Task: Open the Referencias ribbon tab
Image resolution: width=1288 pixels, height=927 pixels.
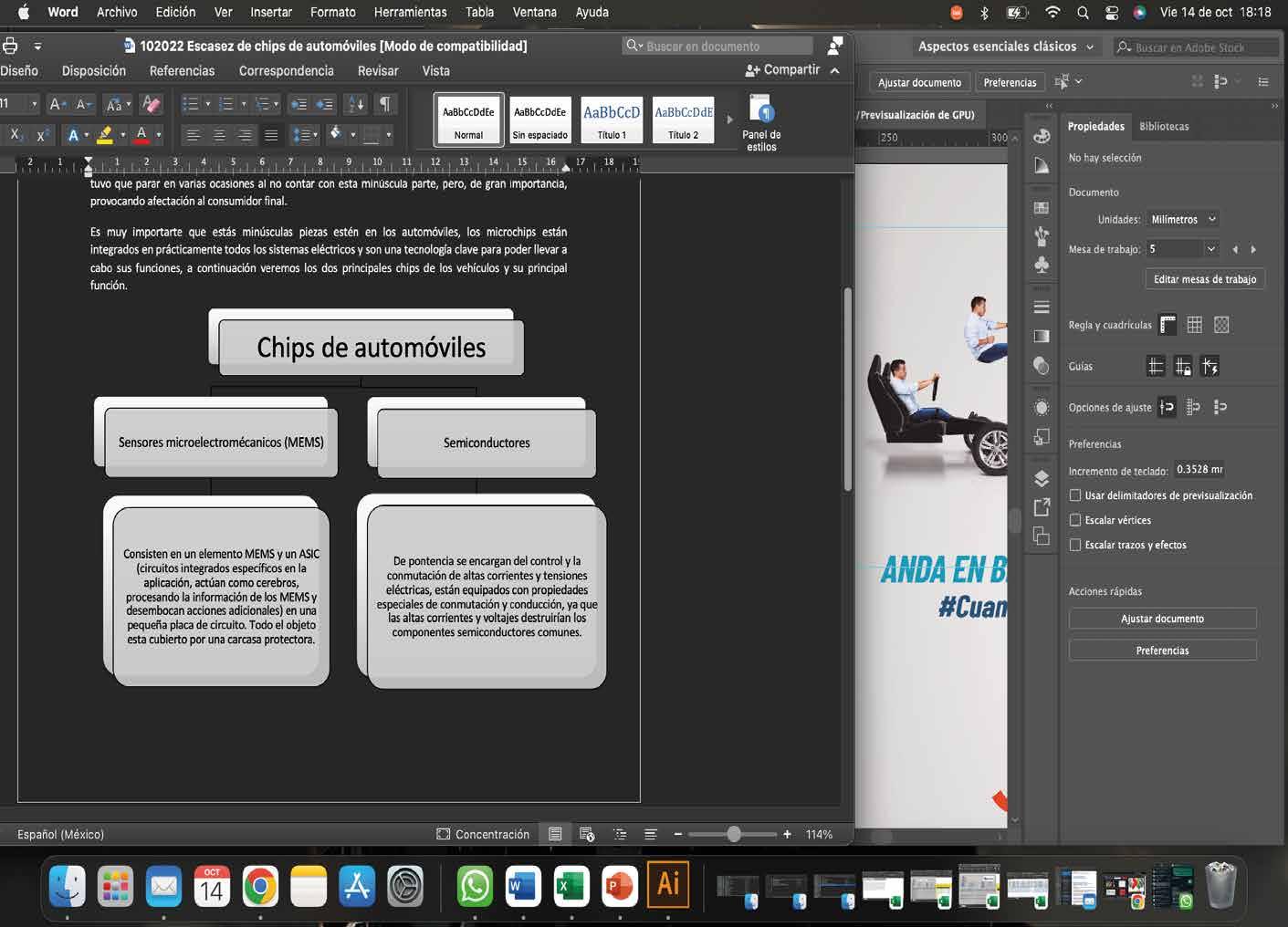Action: [182, 70]
